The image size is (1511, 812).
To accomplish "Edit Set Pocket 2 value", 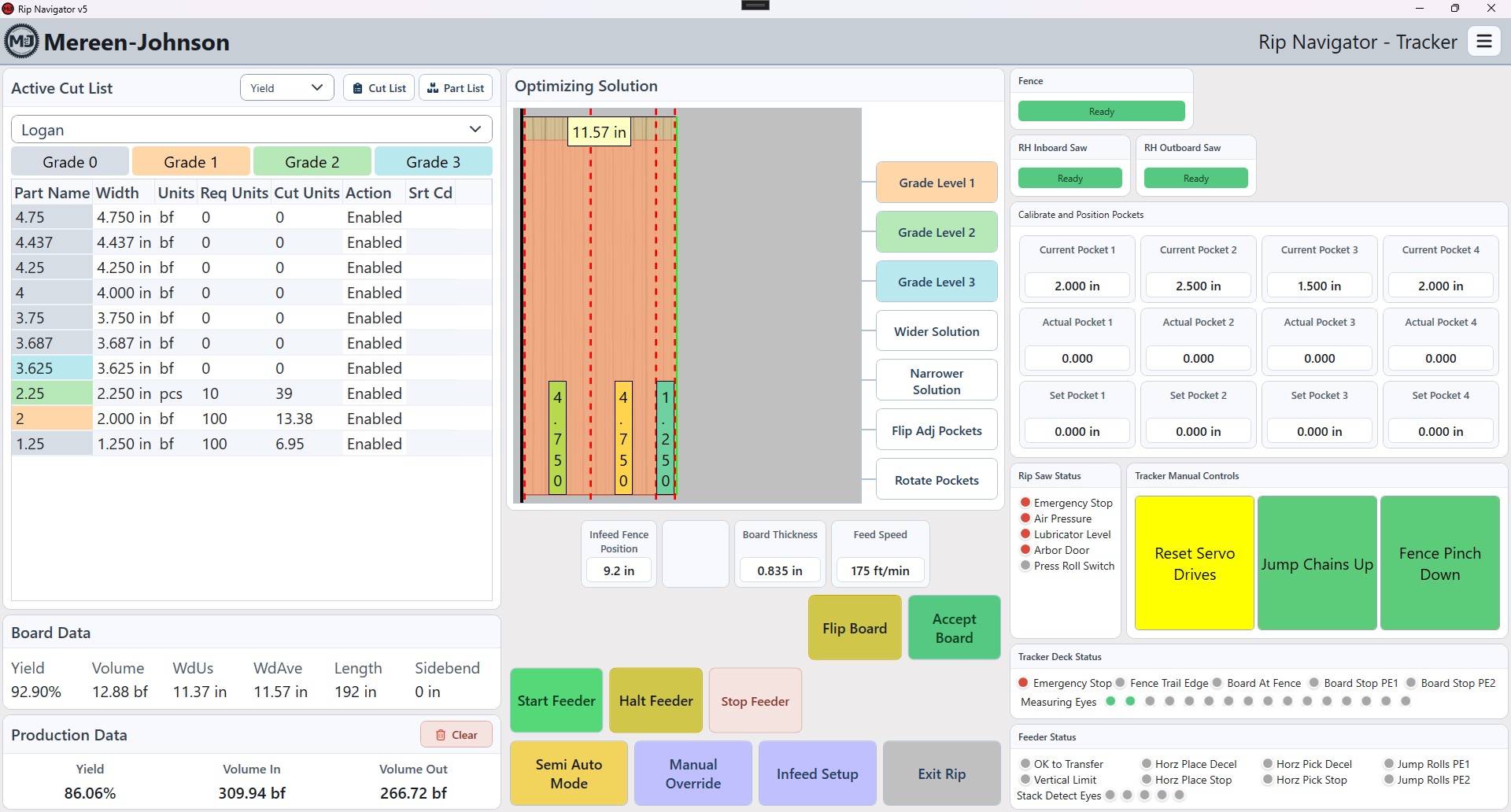I will [x=1199, y=431].
